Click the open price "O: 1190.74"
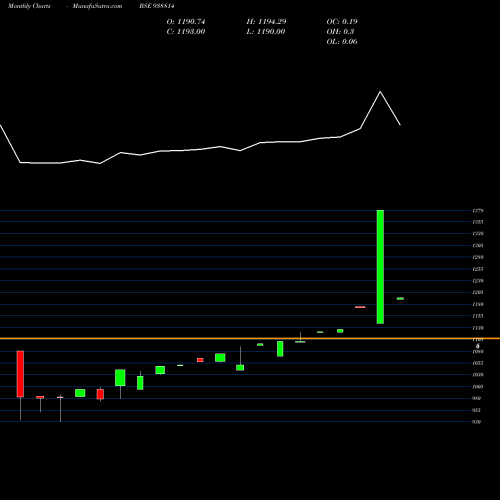500x500 pixels. [x=186, y=22]
